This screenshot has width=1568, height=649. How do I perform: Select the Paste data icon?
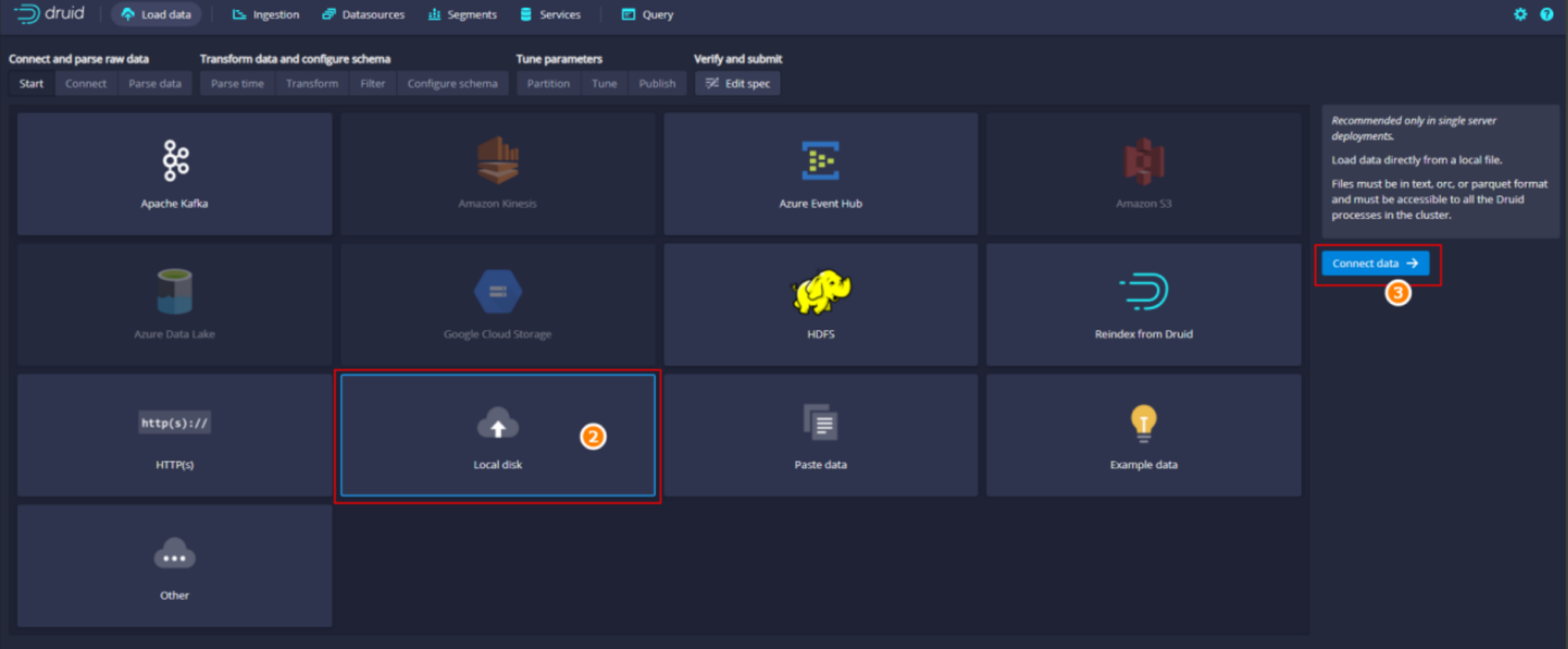[820, 422]
